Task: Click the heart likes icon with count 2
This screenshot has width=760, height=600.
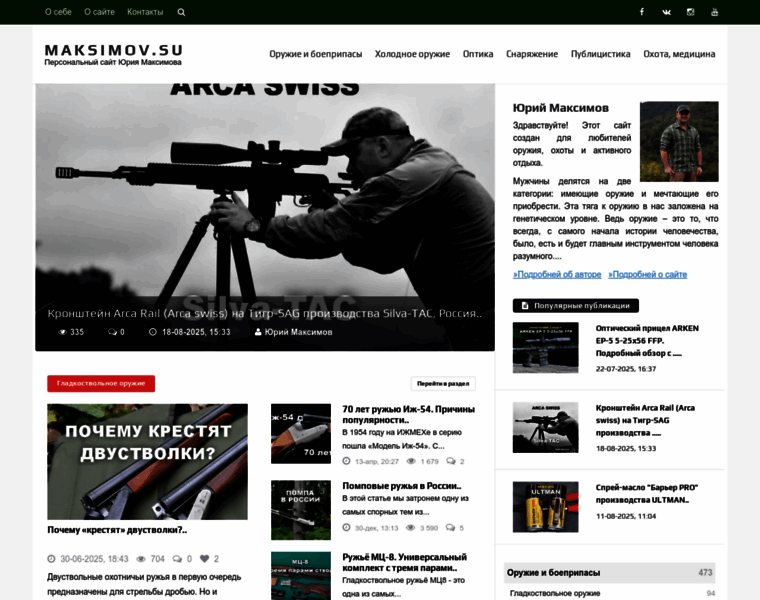Action: [x=205, y=559]
